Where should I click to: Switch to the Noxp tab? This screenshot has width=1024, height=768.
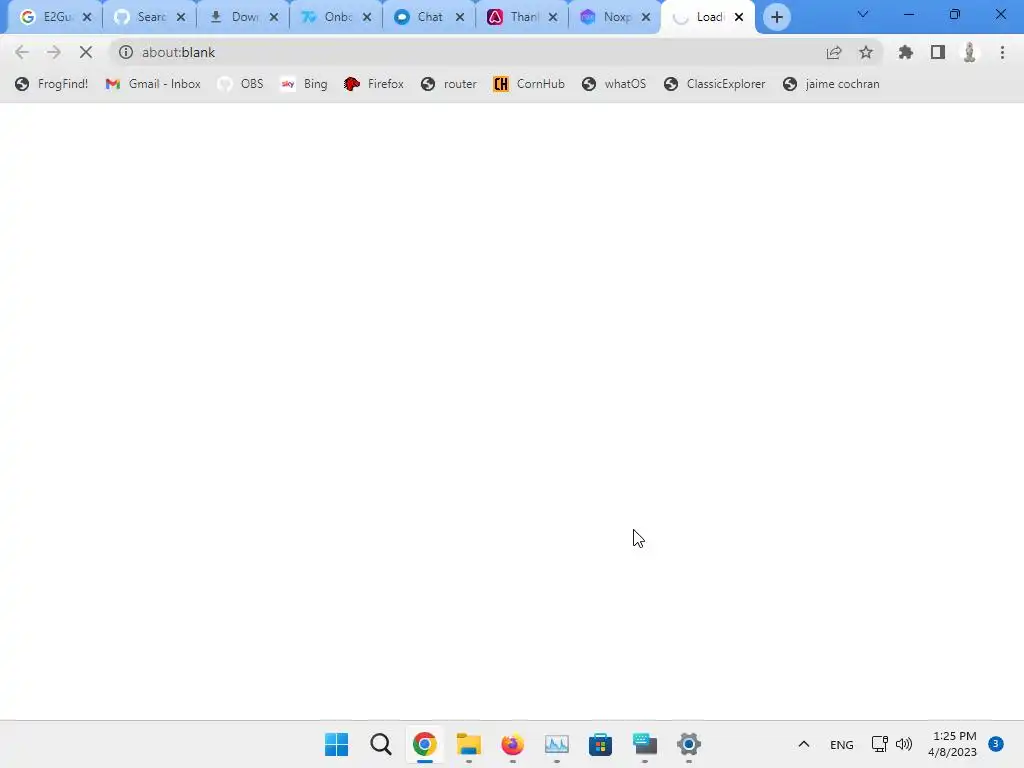pyautogui.click(x=605, y=17)
